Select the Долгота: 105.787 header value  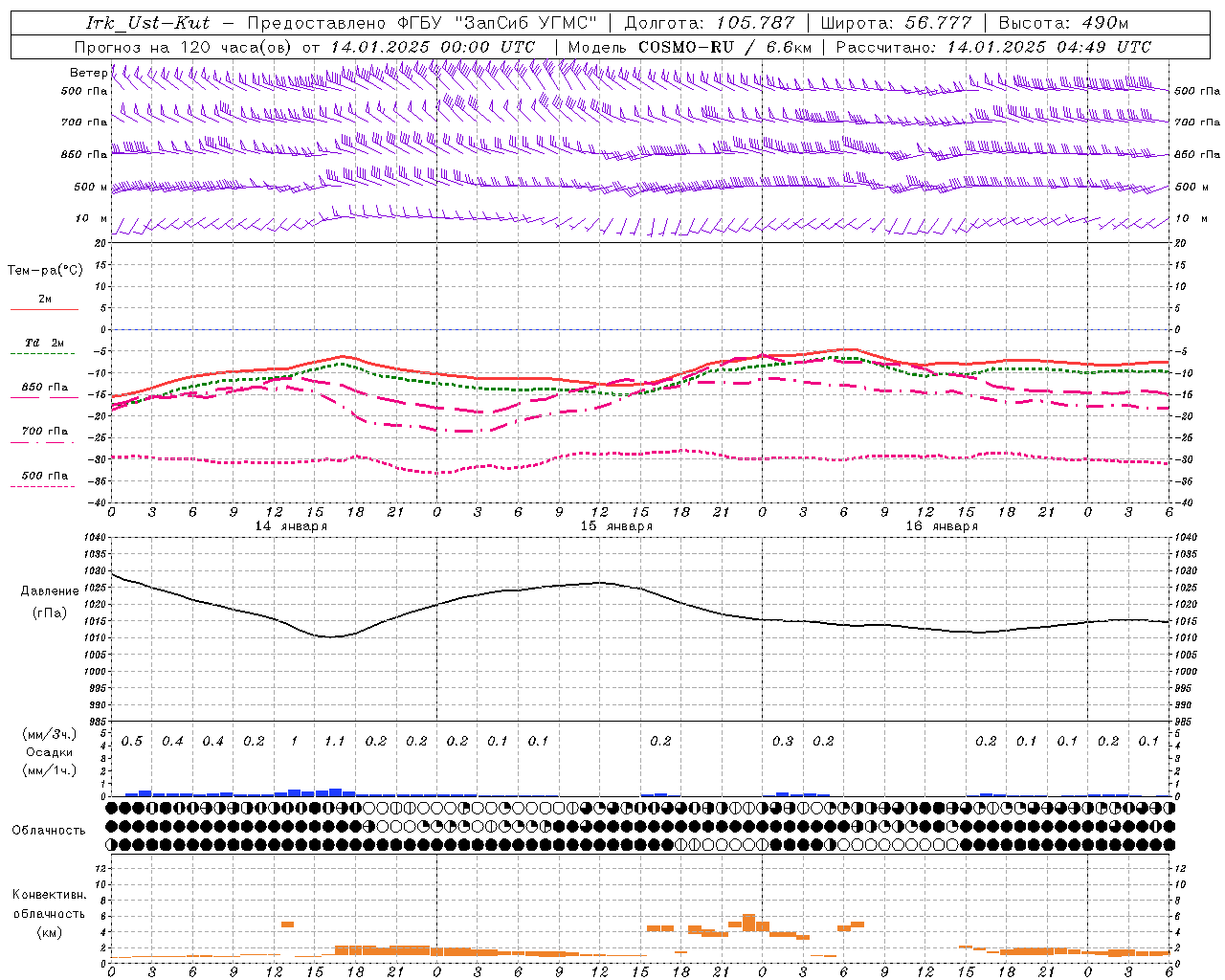pos(709,23)
